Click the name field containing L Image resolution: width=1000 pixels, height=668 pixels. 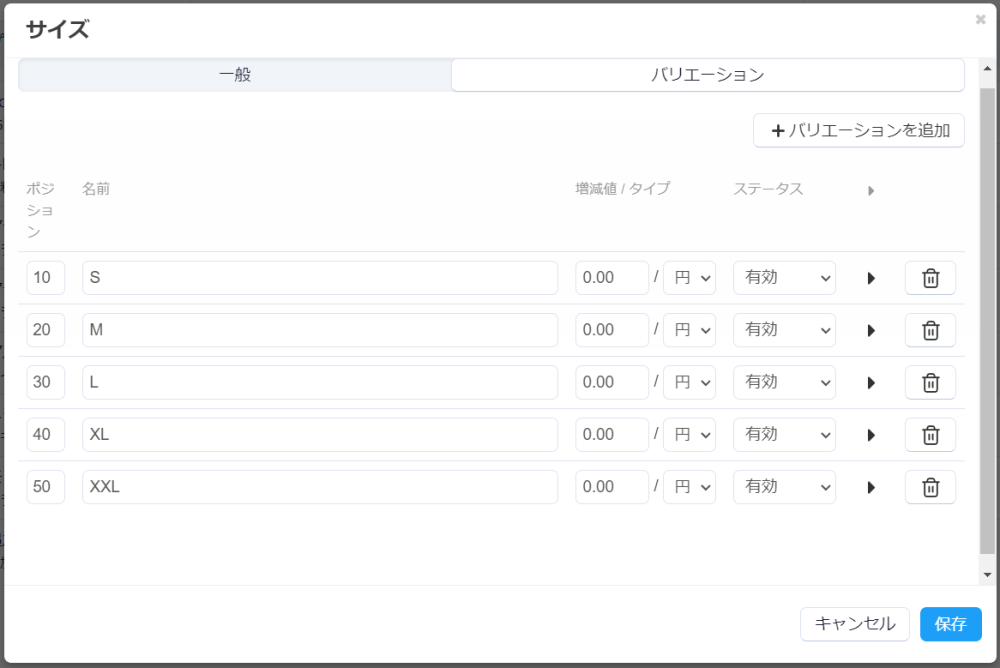click(x=320, y=383)
